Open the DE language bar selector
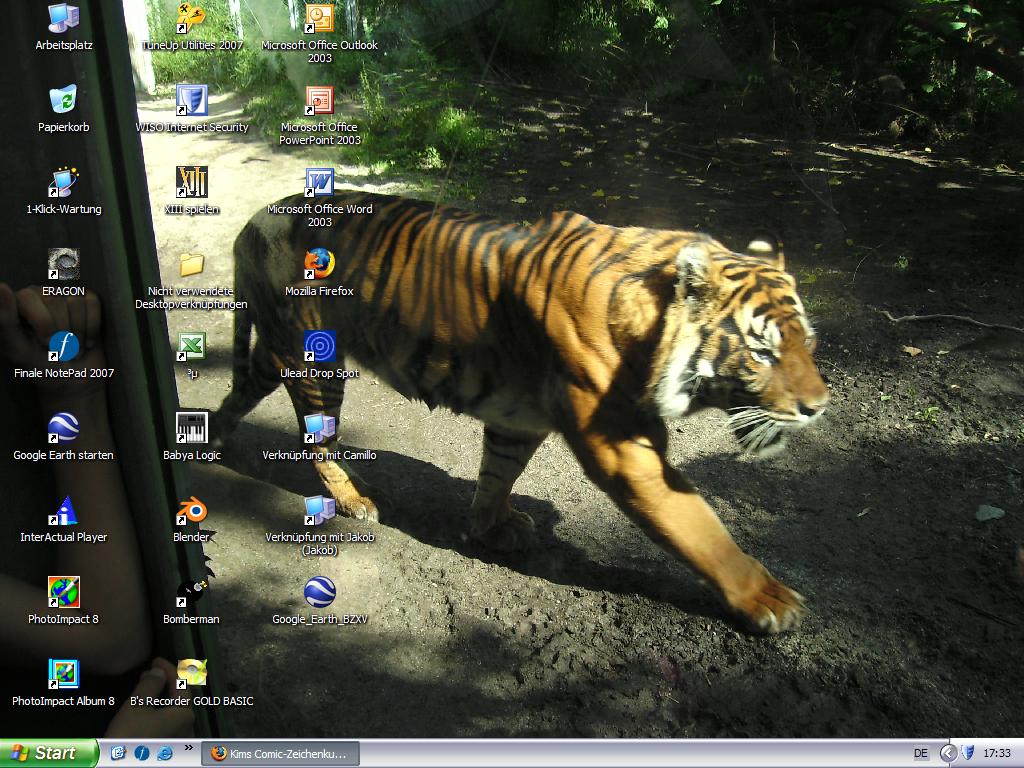Image resolution: width=1024 pixels, height=768 pixels. [920, 753]
